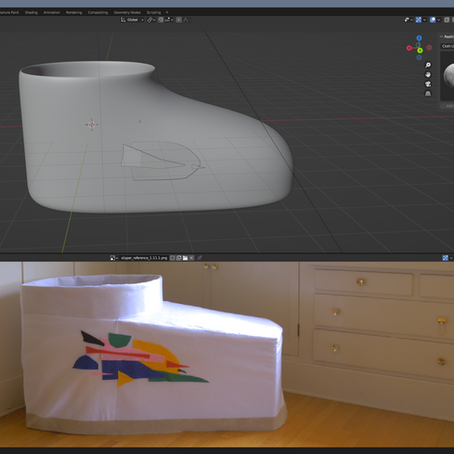Click the sidebar name input field
The height and width of the screenshot is (454, 454).
[x=447, y=46]
